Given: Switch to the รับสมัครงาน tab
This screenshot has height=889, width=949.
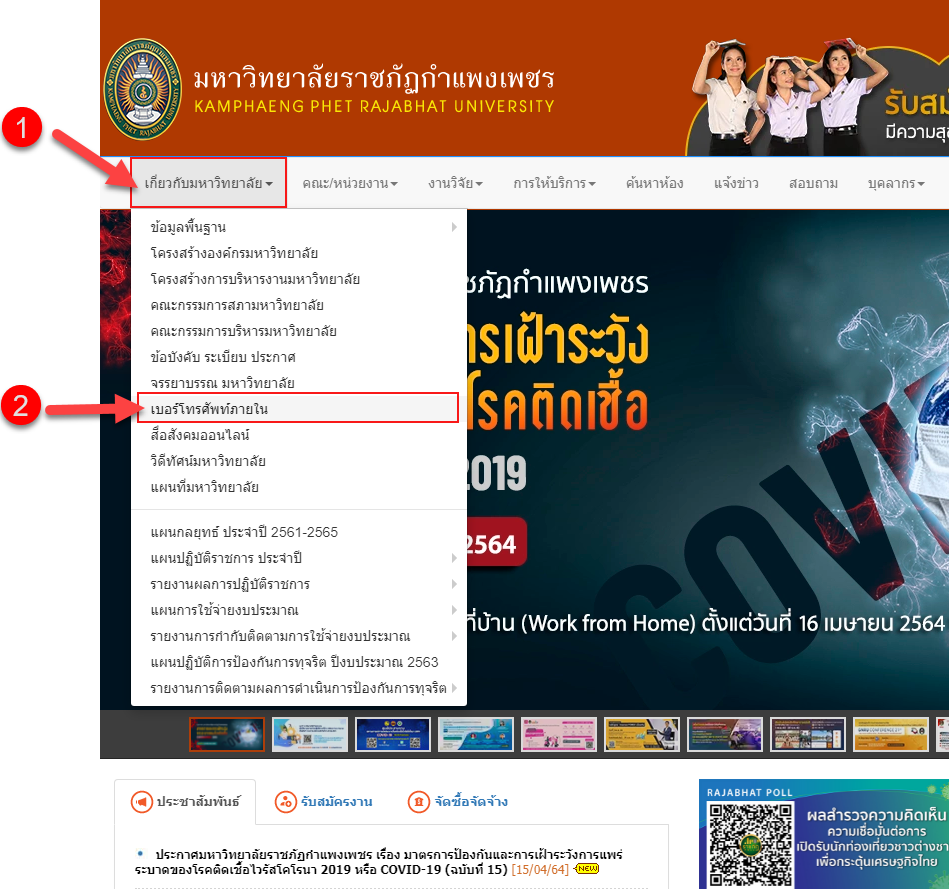Looking at the screenshot, I should [324, 802].
